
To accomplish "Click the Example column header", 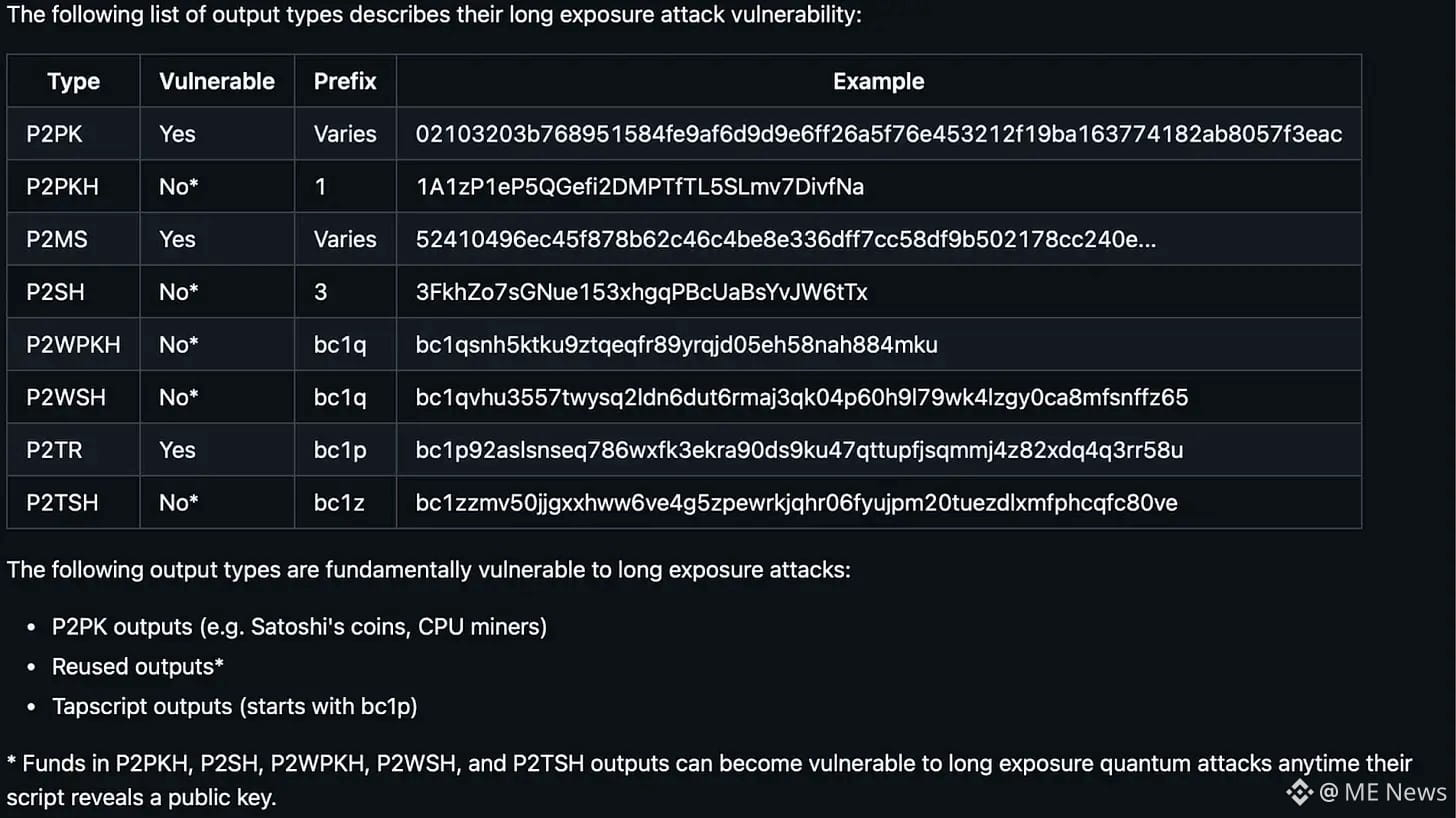I will coord(879,81).
